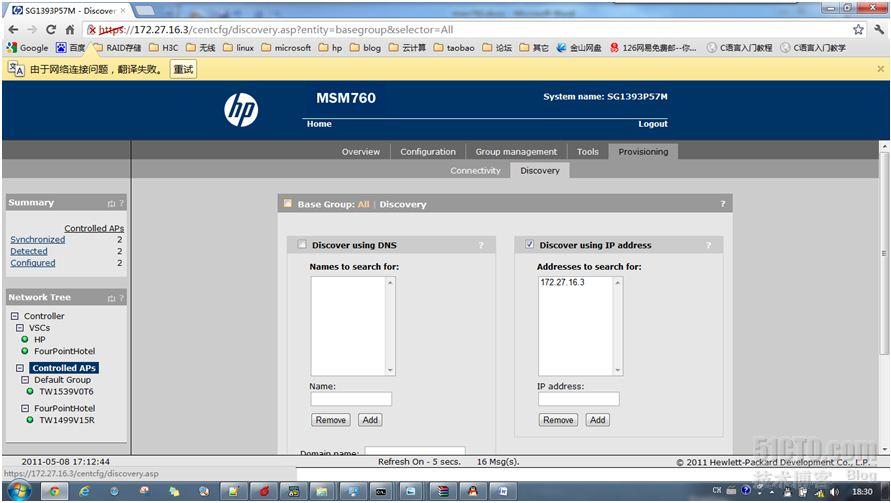This screenshot has width=891, height=503.
Task: Enable the Discover using DNS checkbox
Action: point(302,244)
